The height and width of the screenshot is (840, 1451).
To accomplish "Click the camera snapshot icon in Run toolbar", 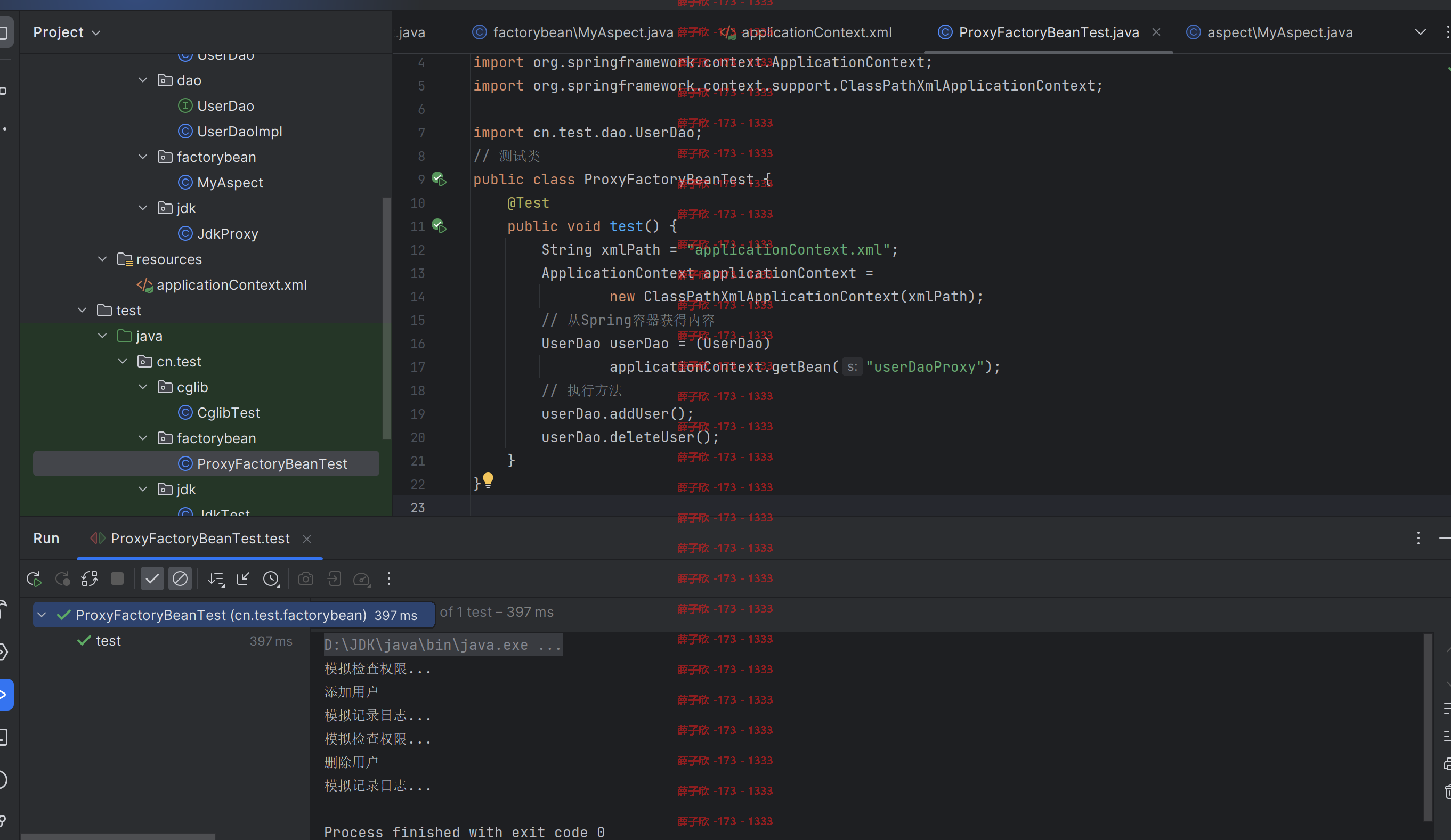I will coord(306,578).
